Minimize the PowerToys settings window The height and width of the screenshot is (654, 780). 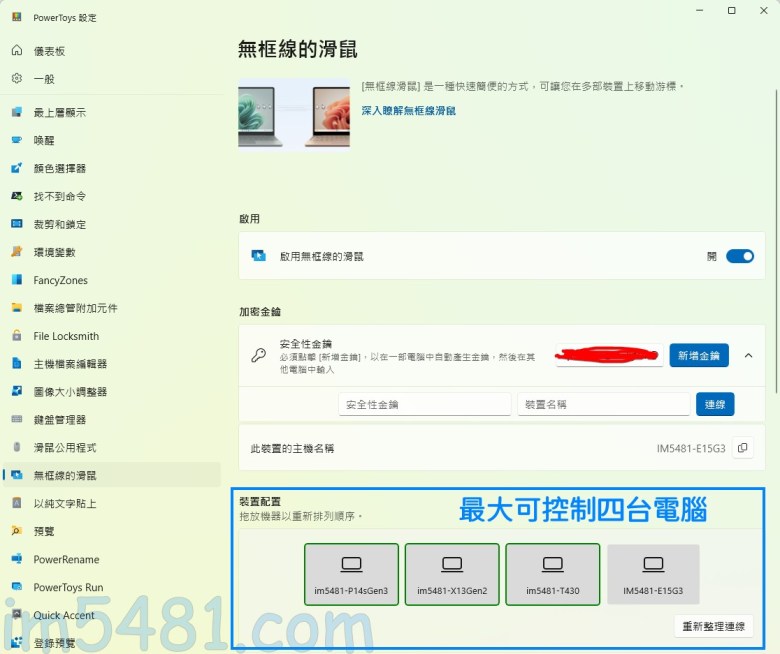pyautogui.click(x=699, y=10)
